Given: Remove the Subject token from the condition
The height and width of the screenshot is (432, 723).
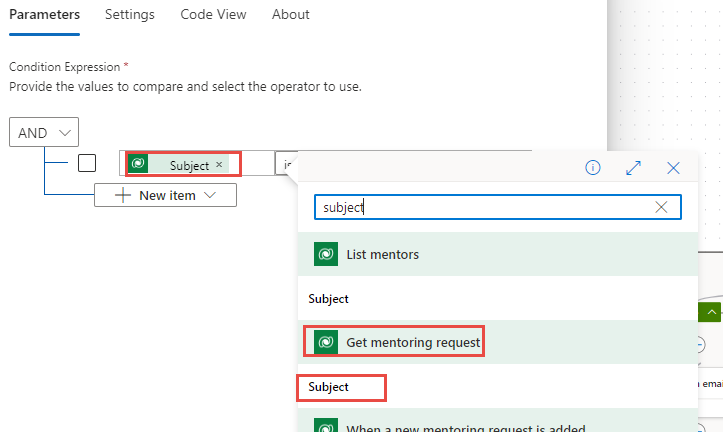Looking at the screenshot, I should tap(219, 165).
